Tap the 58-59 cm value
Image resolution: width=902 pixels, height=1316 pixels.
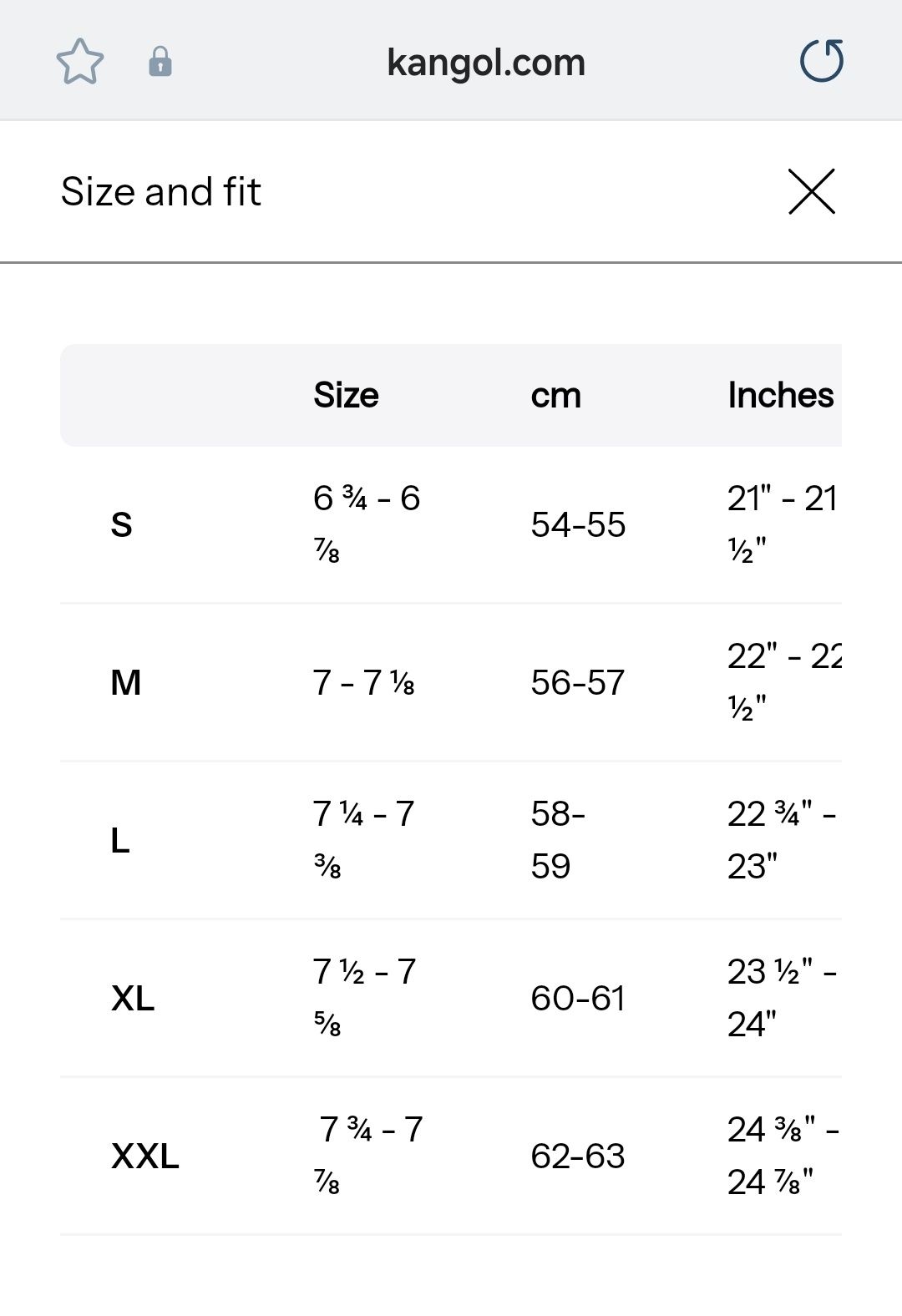click(x=558, y=840)
